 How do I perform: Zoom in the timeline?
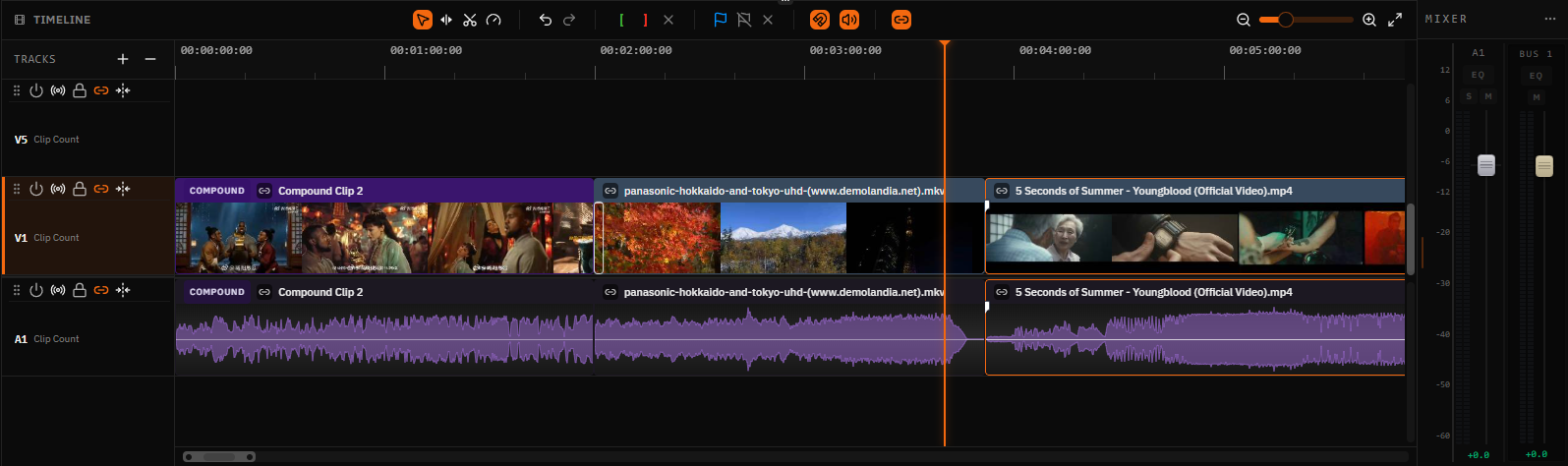point(1369,20)
